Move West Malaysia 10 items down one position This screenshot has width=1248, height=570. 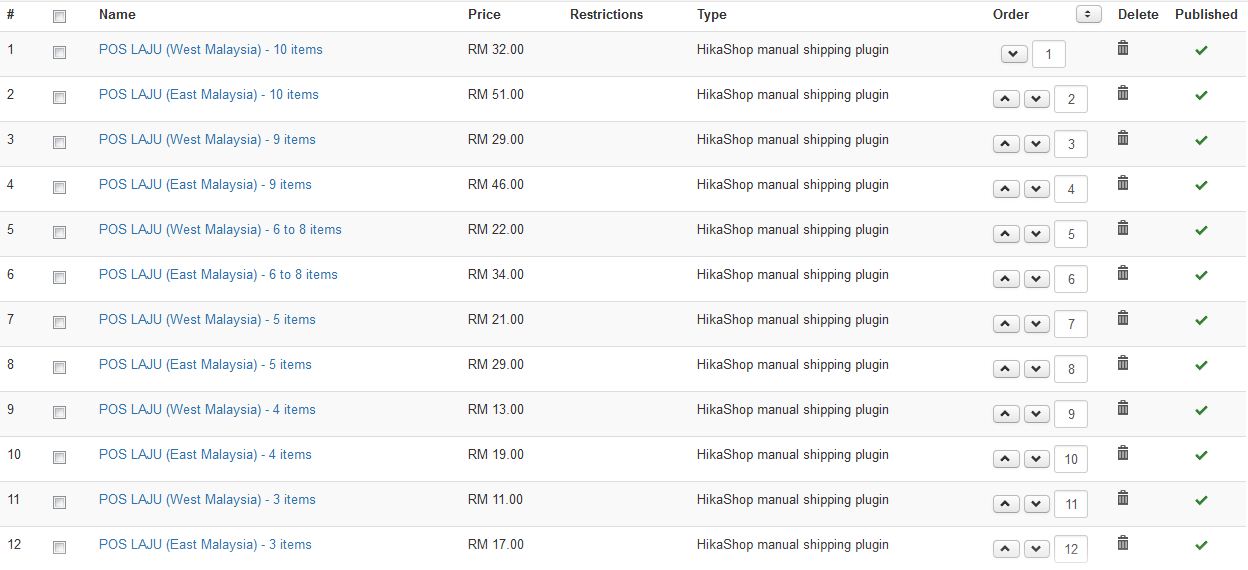tap(1014, 54)
